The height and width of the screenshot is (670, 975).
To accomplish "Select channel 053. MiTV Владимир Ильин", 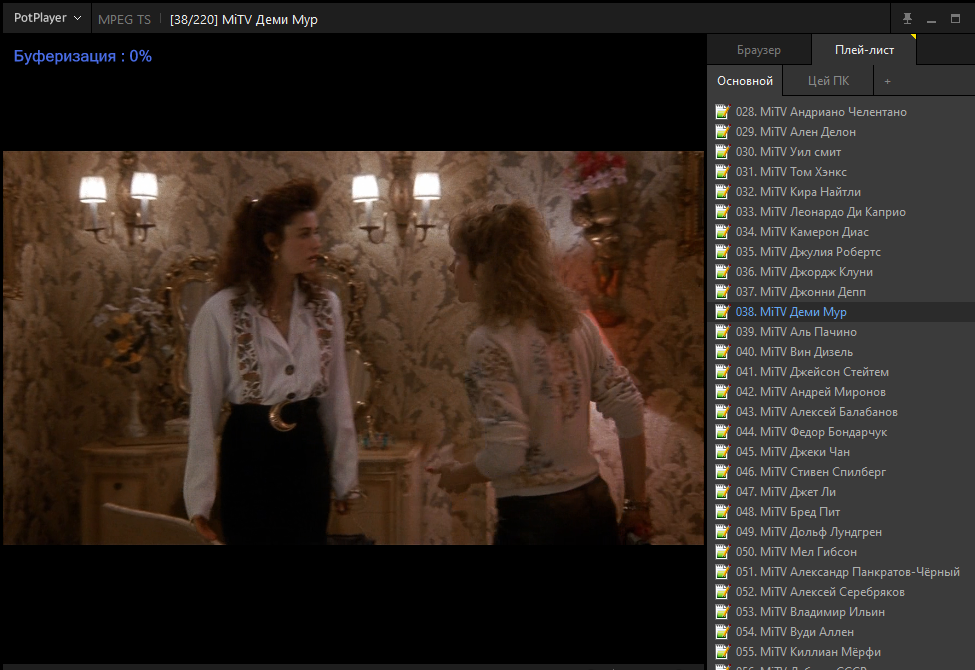I will click(841, 612).
